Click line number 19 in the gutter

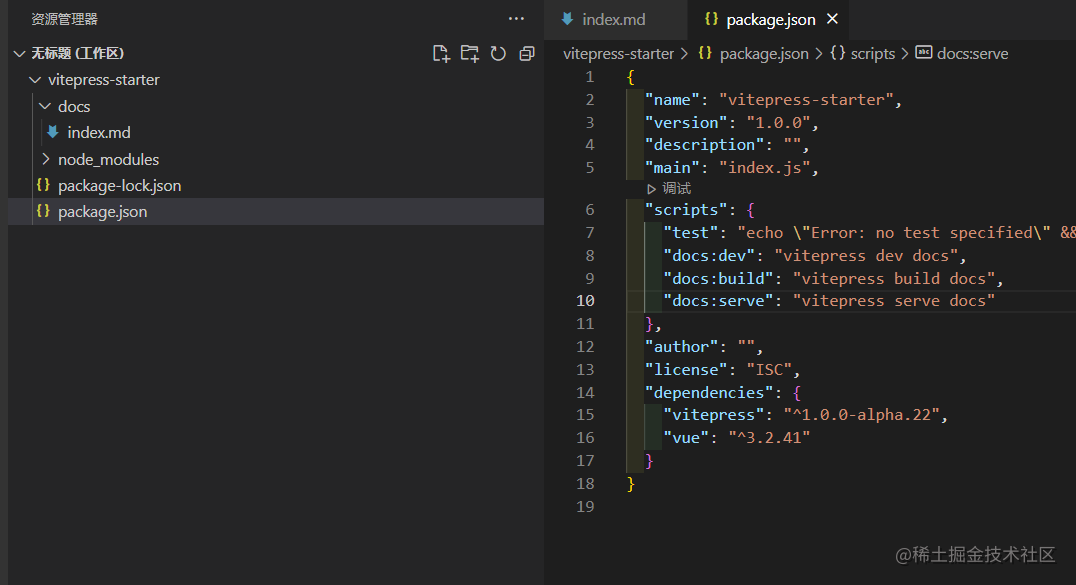pyautogui.click(x=585, y=507)
